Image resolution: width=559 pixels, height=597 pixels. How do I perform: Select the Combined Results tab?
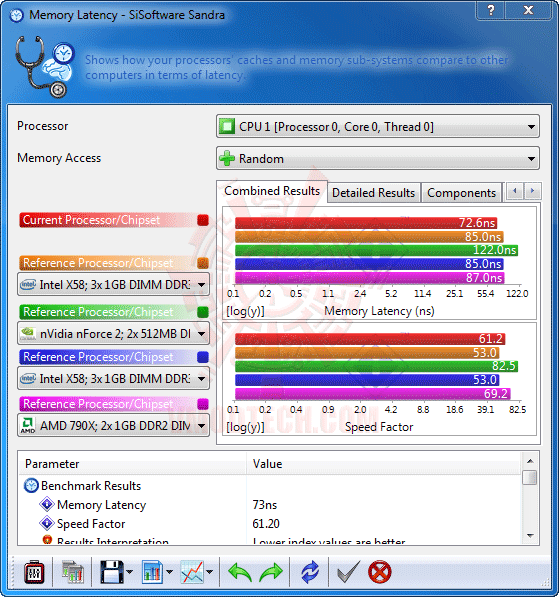272,191
